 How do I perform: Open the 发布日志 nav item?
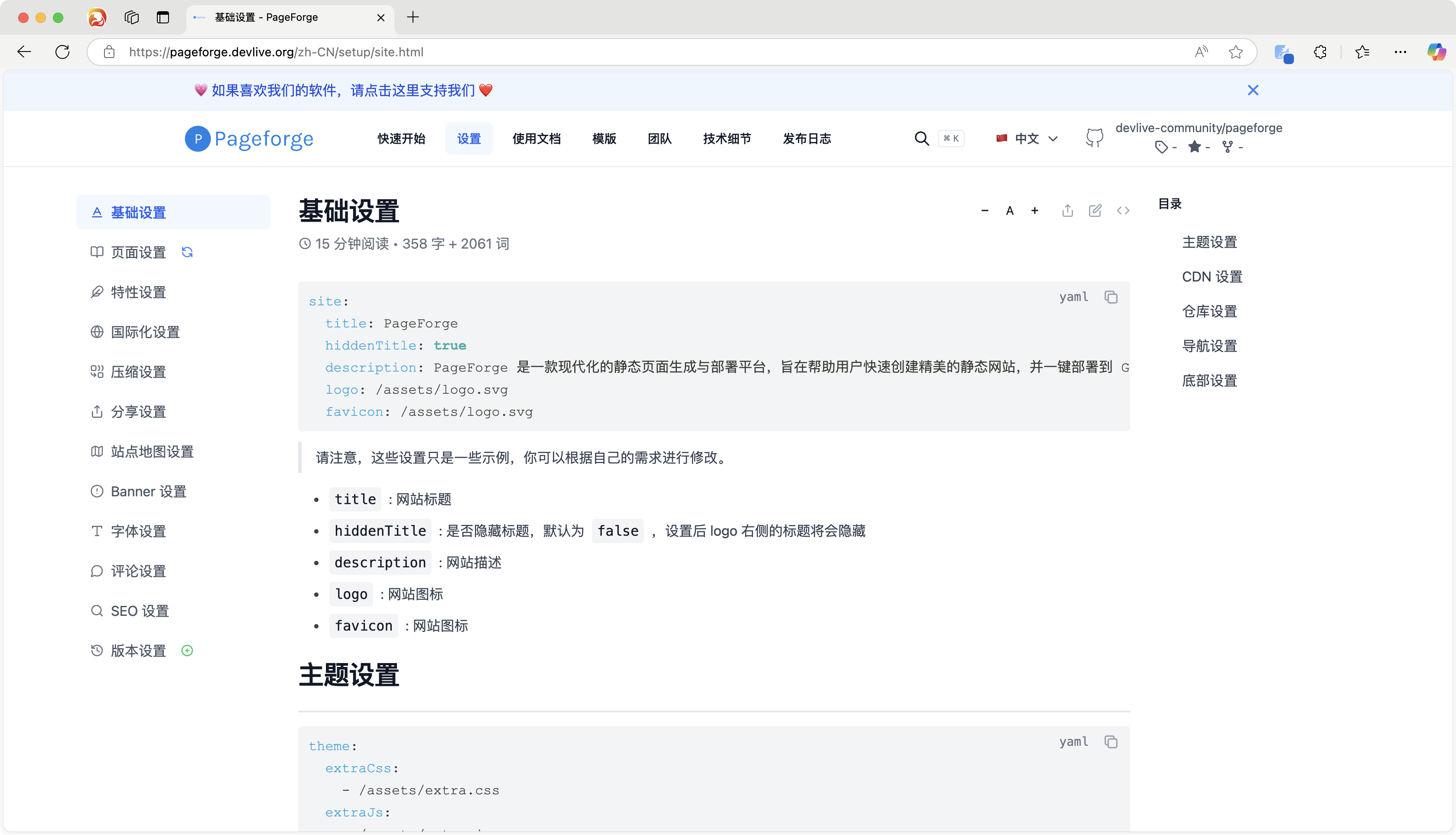[x=807, y=139]
